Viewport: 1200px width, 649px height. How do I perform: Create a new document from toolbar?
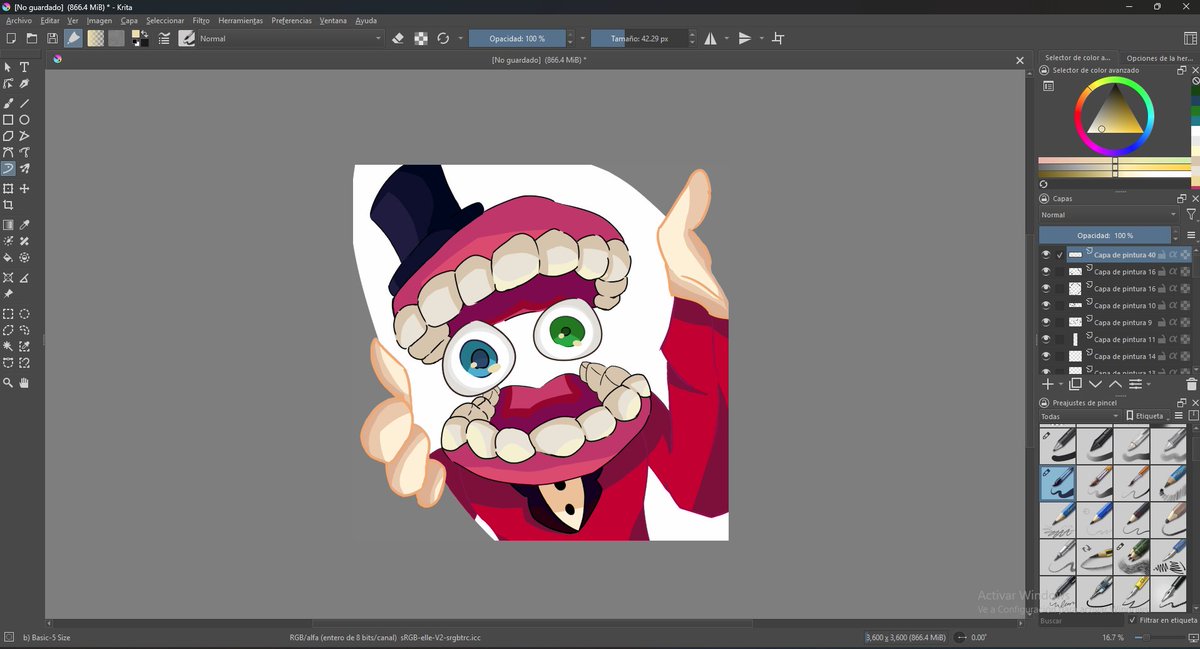[x=11, y=38]
